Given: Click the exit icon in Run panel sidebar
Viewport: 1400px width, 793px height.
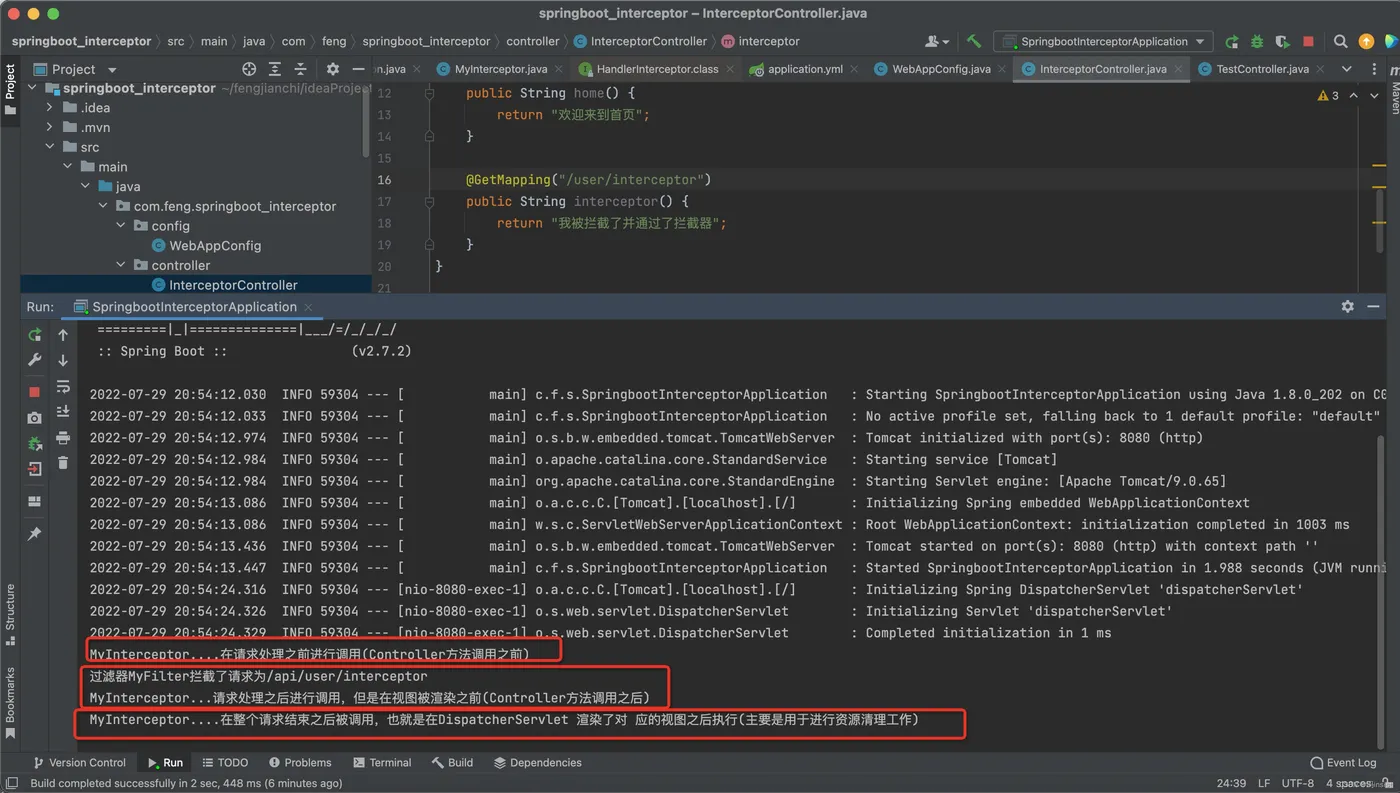Looking at the screenshot, I should point(35,468).
